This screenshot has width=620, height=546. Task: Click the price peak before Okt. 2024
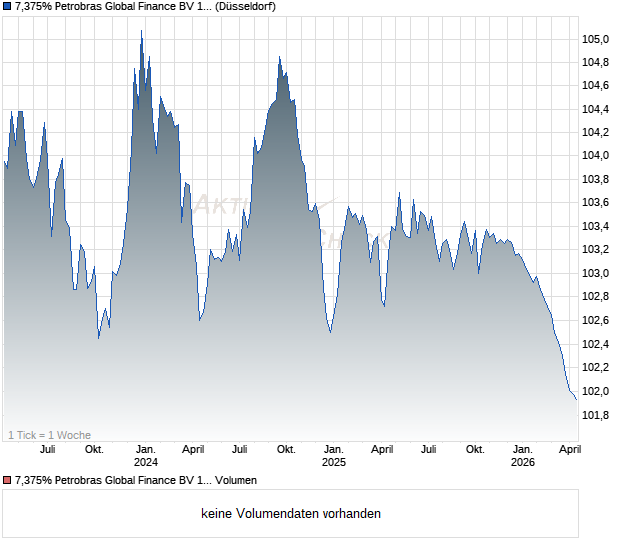tap(280, 57)
